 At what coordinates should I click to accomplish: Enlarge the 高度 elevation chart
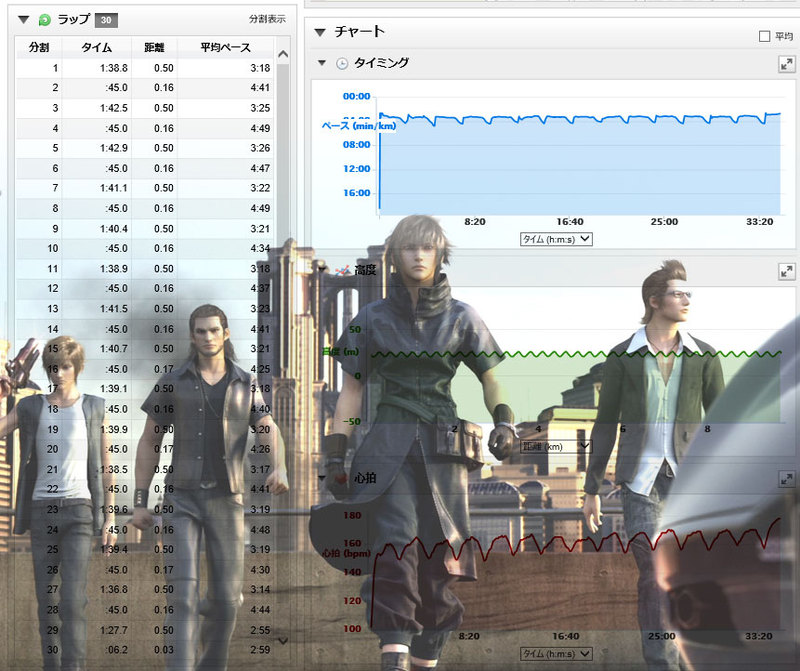(x=786, y=271)
